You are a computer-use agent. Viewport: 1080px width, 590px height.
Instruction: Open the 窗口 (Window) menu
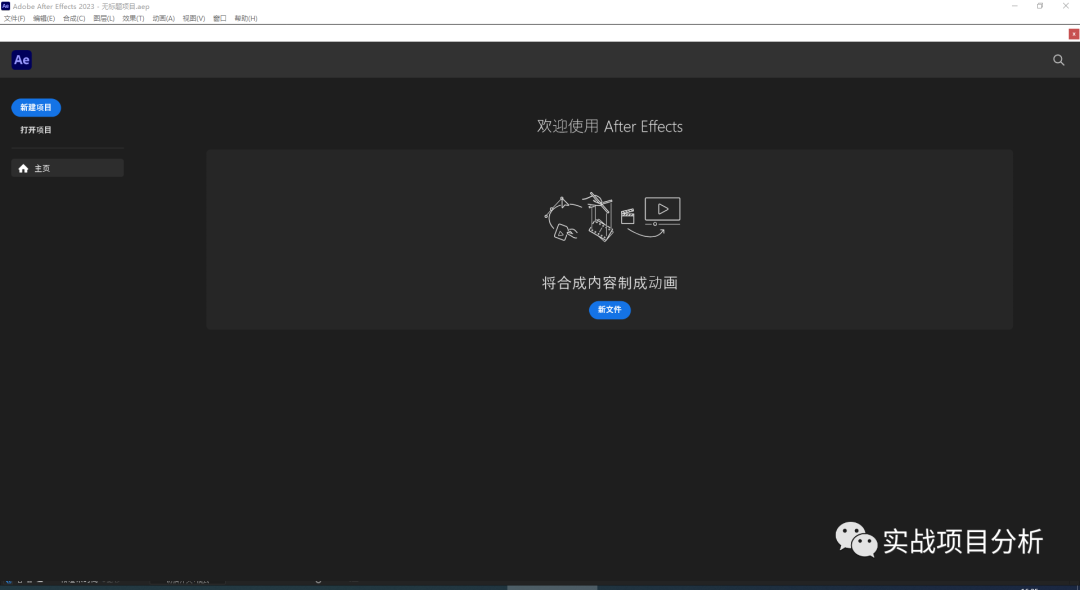[218, 17]
